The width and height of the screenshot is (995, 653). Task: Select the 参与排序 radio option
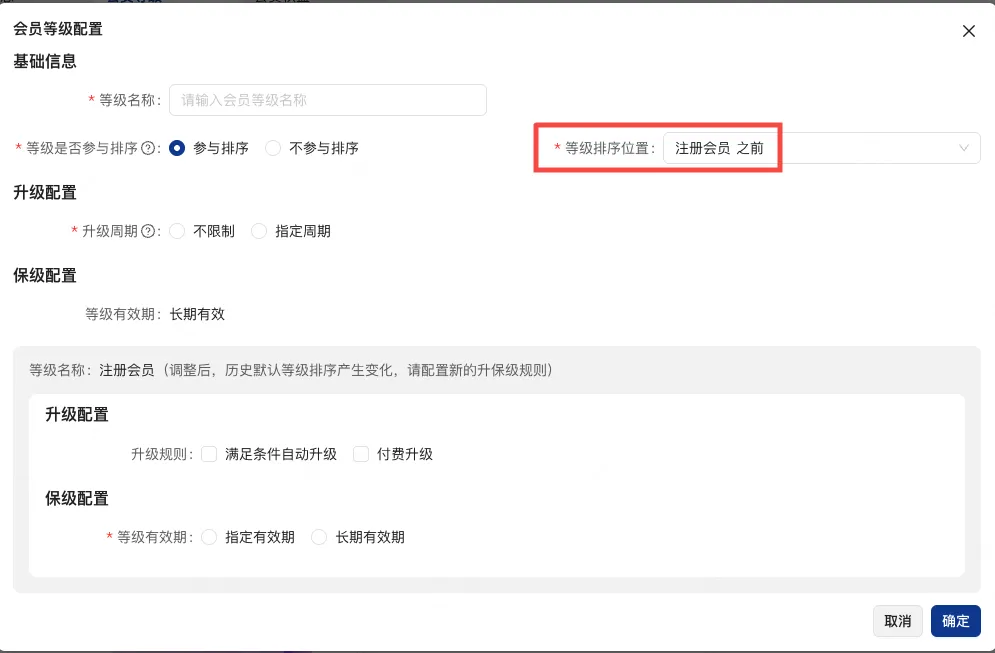coord(177,148)
